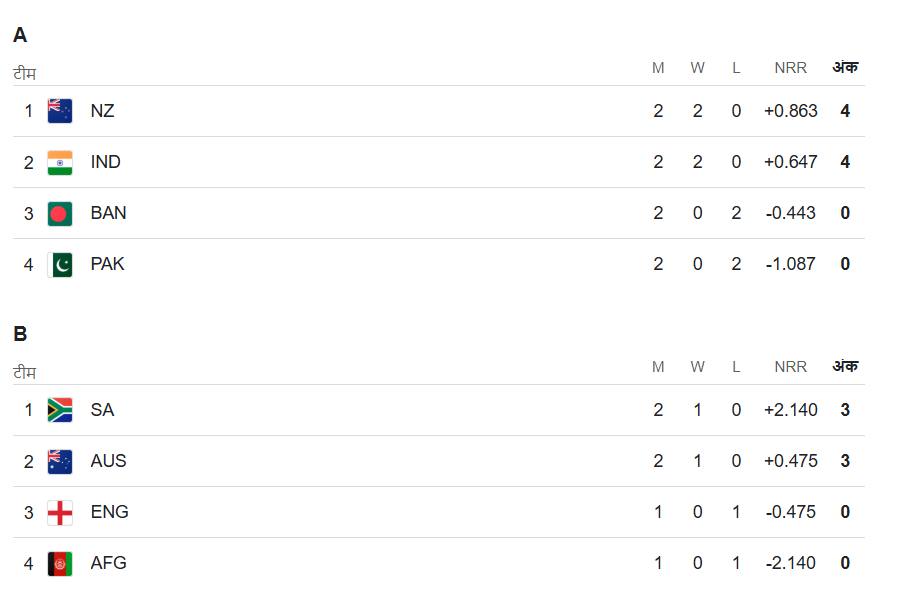Click South Africa's +2.140 NRR value

790,410
